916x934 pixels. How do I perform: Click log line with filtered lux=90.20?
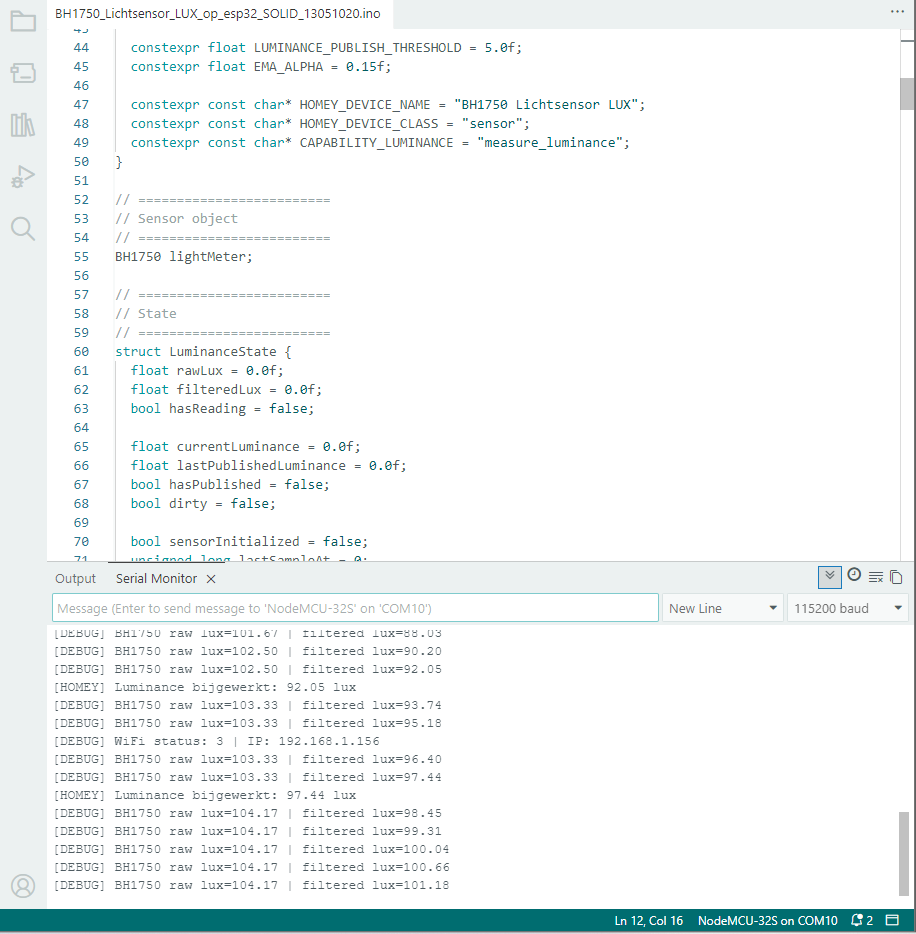click(x=248, y=652)
